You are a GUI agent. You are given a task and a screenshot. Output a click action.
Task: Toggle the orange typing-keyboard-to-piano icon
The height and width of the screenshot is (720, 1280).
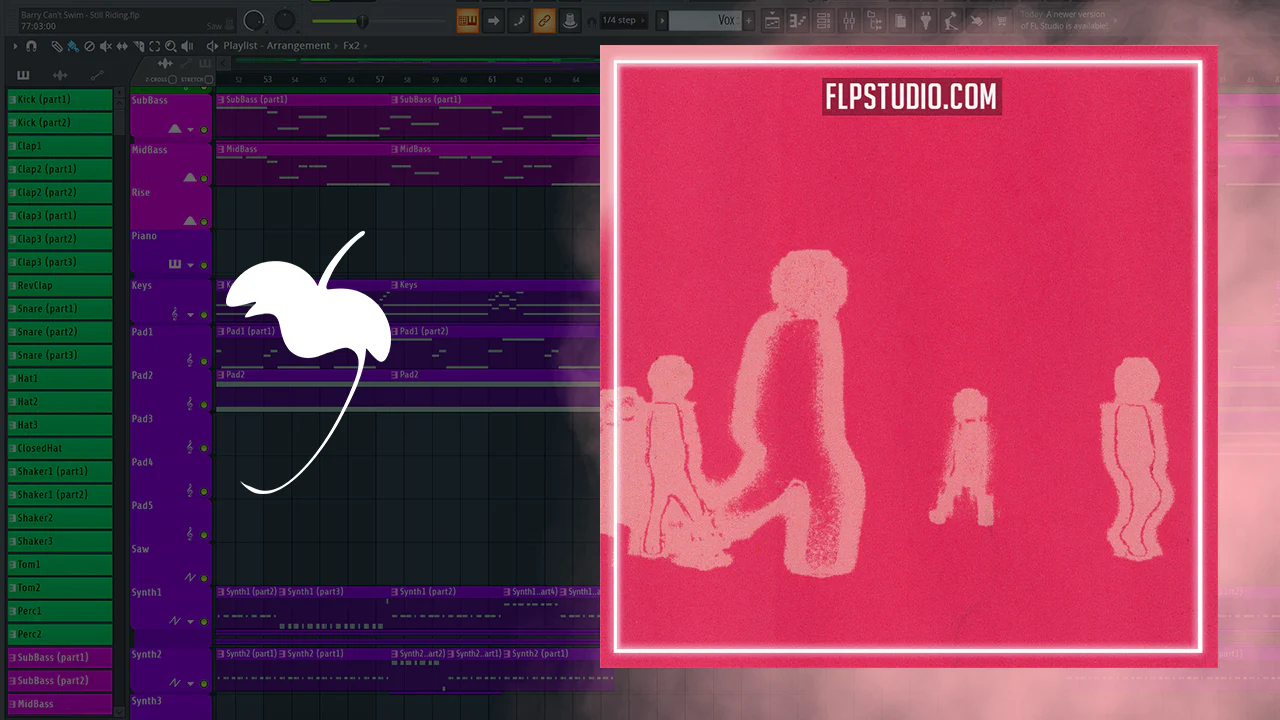[x=467, y=20]
